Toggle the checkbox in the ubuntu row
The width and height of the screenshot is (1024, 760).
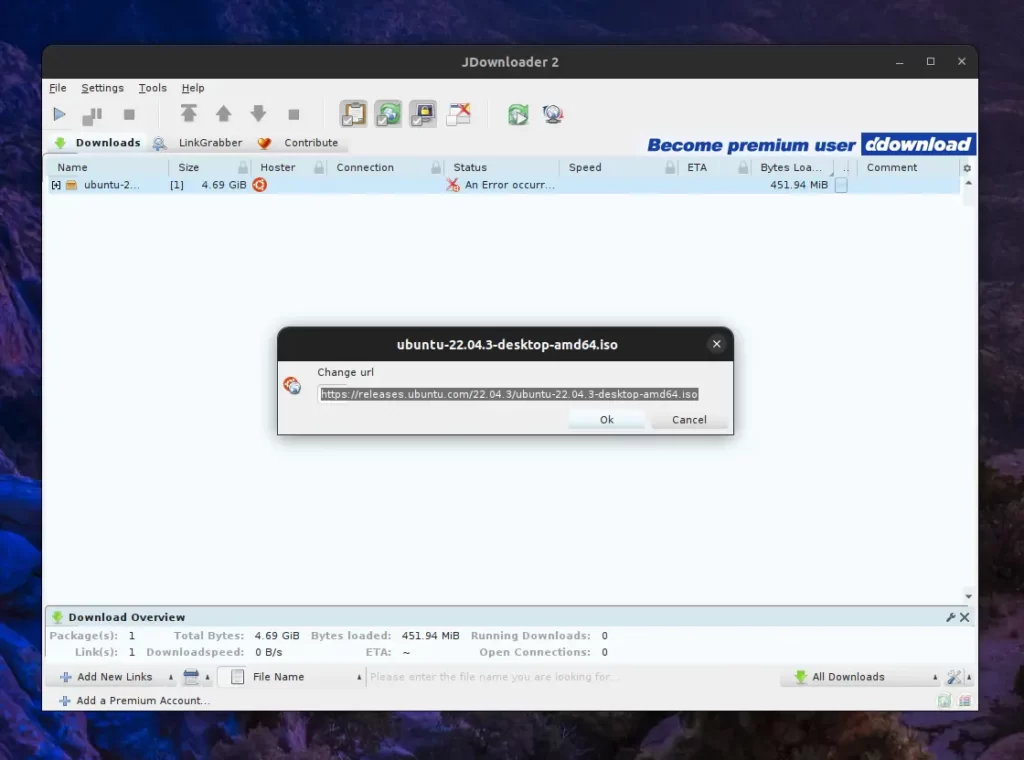click(x=841, y=185)
